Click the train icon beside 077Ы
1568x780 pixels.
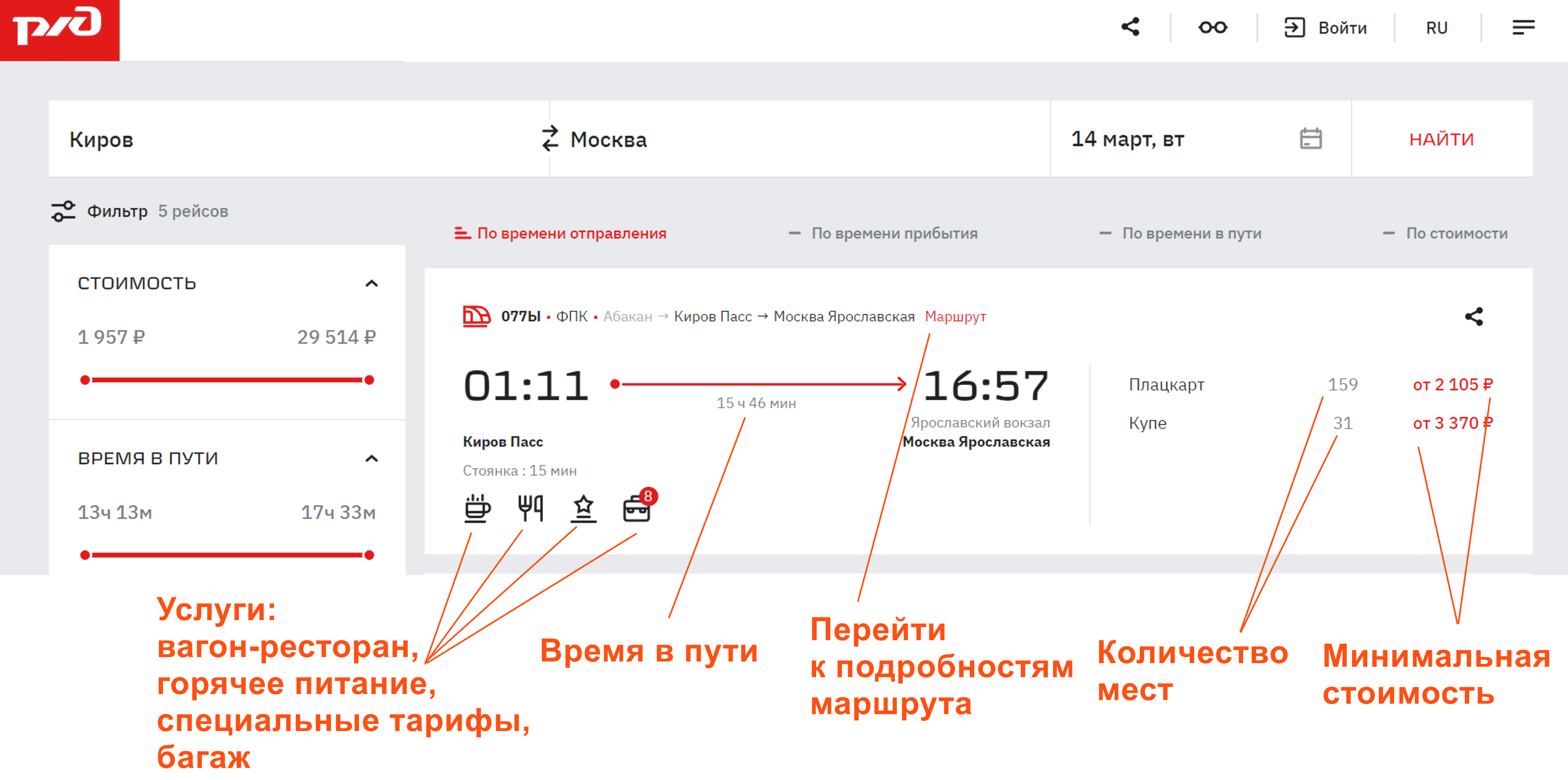(x=477, y=316)
